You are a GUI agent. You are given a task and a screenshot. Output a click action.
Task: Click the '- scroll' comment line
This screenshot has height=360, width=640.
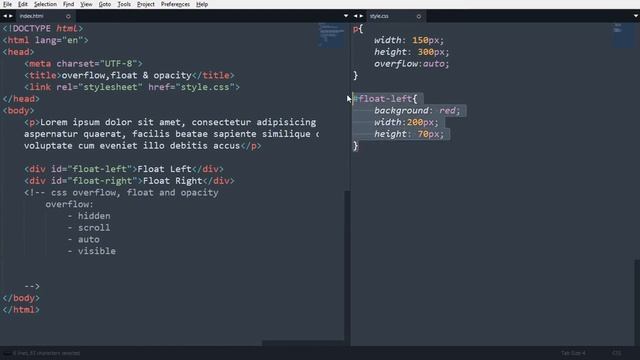[x=89, y=228]
